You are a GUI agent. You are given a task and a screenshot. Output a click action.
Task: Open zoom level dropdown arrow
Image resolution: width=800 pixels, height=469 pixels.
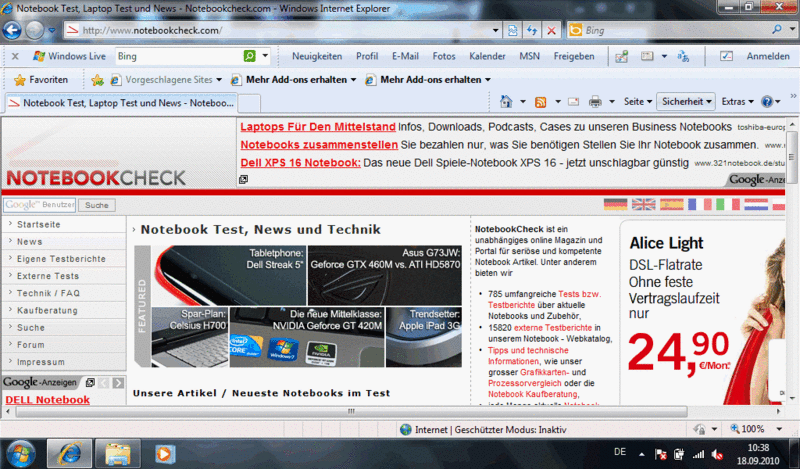[779, 429]
